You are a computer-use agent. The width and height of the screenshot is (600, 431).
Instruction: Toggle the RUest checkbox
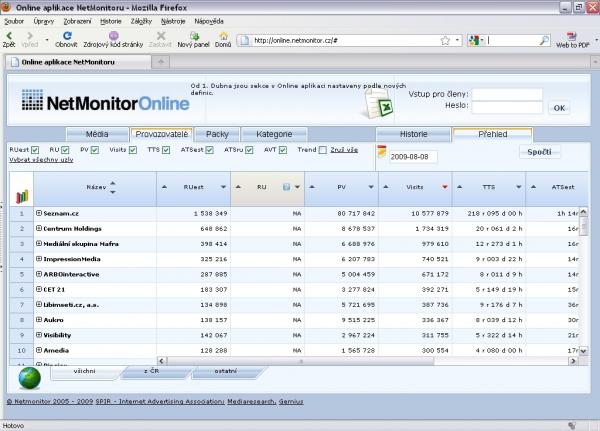pos(35,150)
